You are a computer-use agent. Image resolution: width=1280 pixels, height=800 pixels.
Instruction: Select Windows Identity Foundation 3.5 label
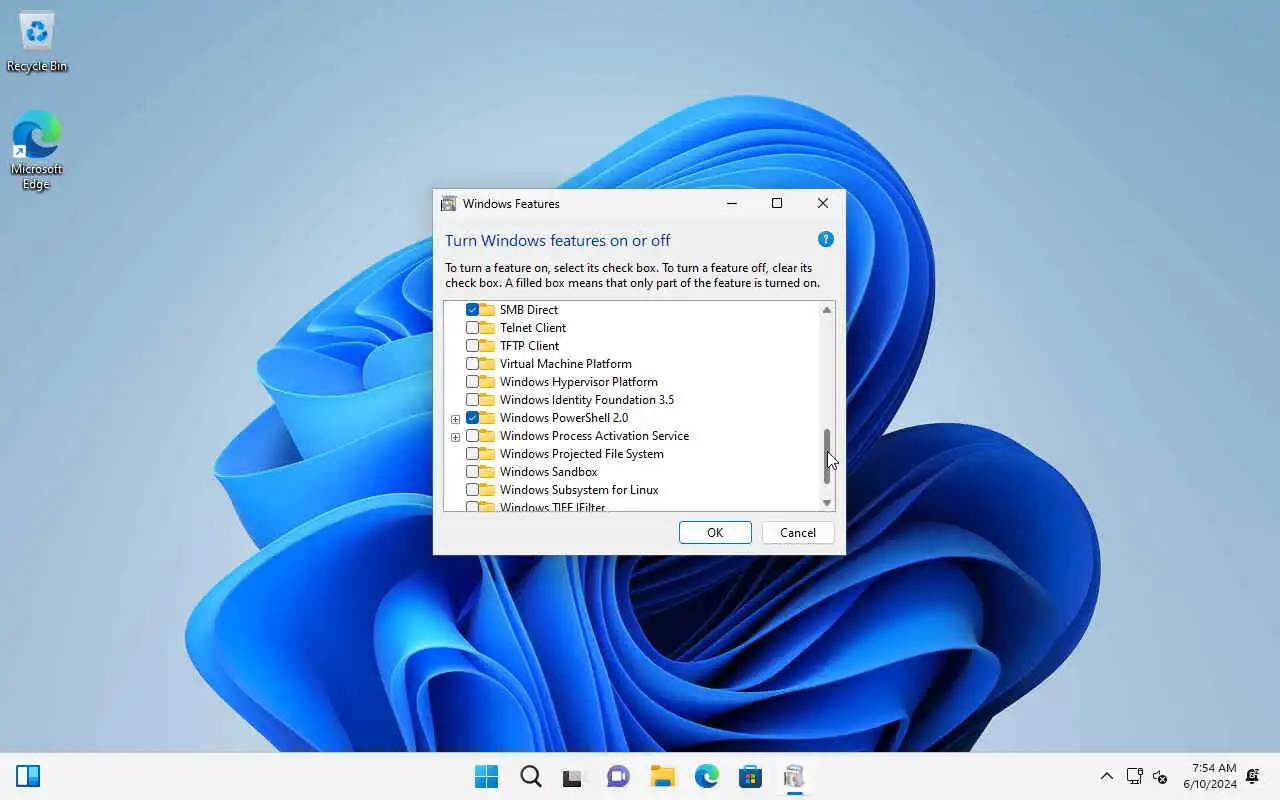[x=586, y=400]
